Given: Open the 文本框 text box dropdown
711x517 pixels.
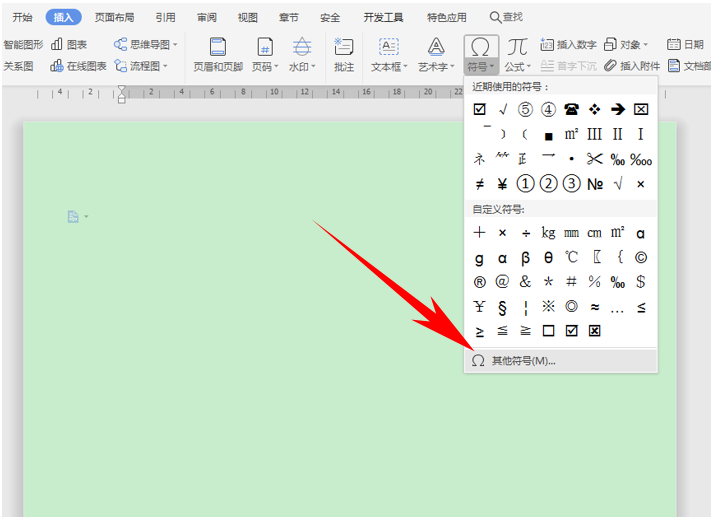Looking at the screenshot, I should pos(389,55).
